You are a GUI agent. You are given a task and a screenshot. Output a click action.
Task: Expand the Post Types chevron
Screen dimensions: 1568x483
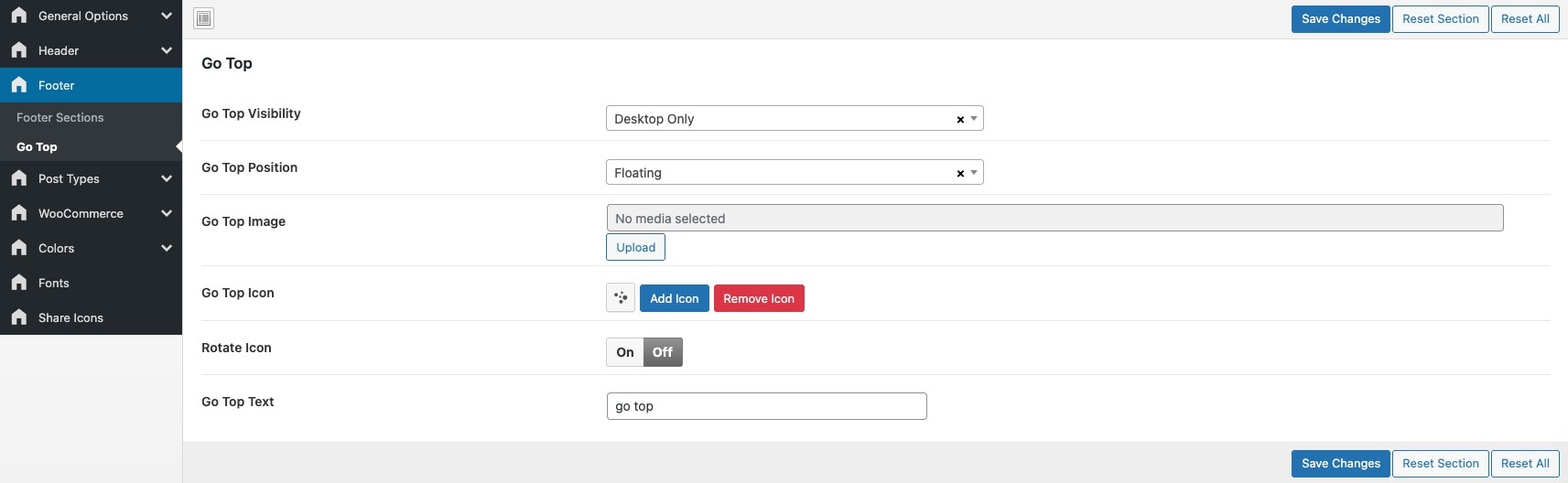pos(167,178)
